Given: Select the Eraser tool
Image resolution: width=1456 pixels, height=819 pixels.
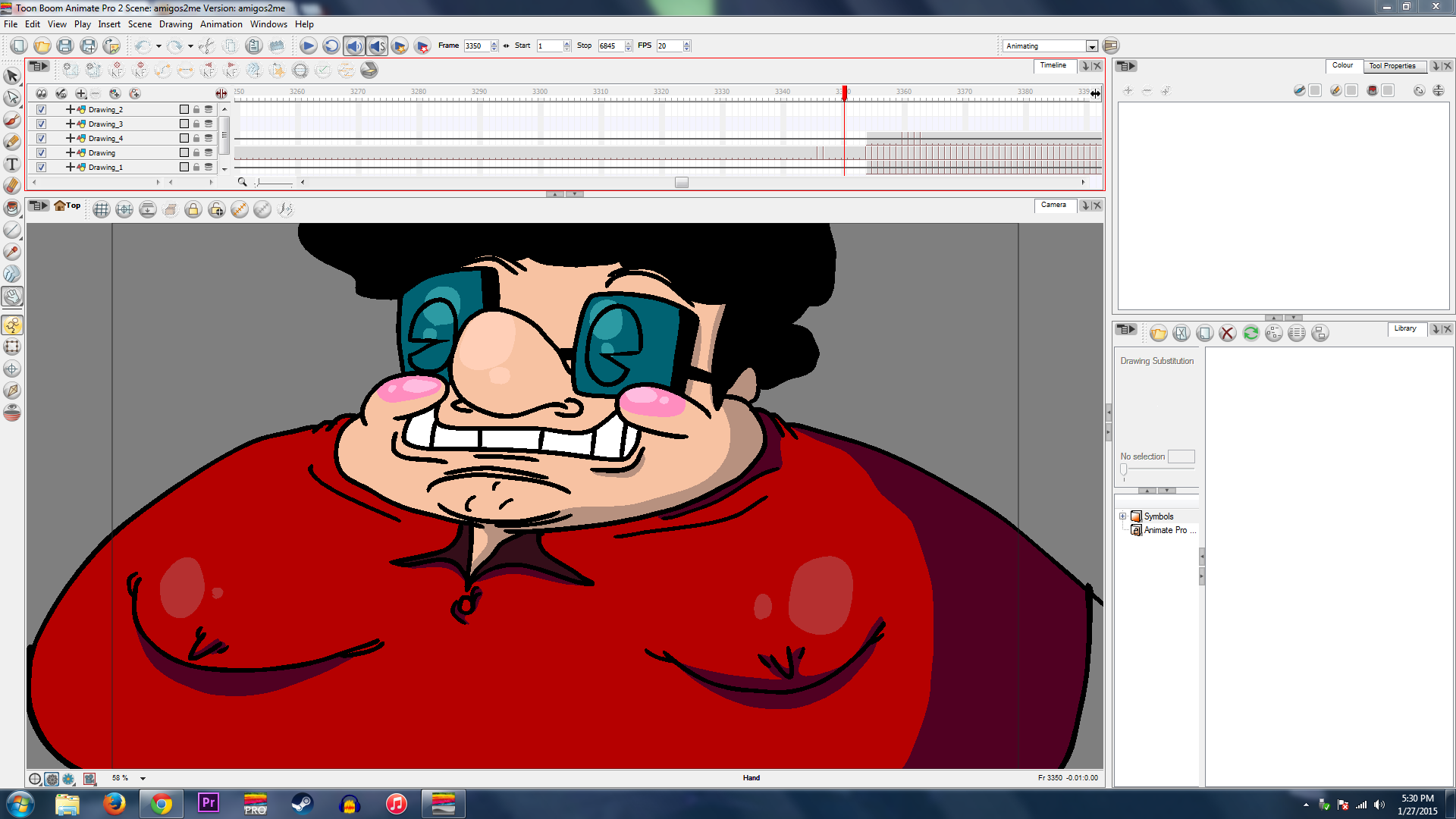Looking at the screenshot, I should [12, 186].
